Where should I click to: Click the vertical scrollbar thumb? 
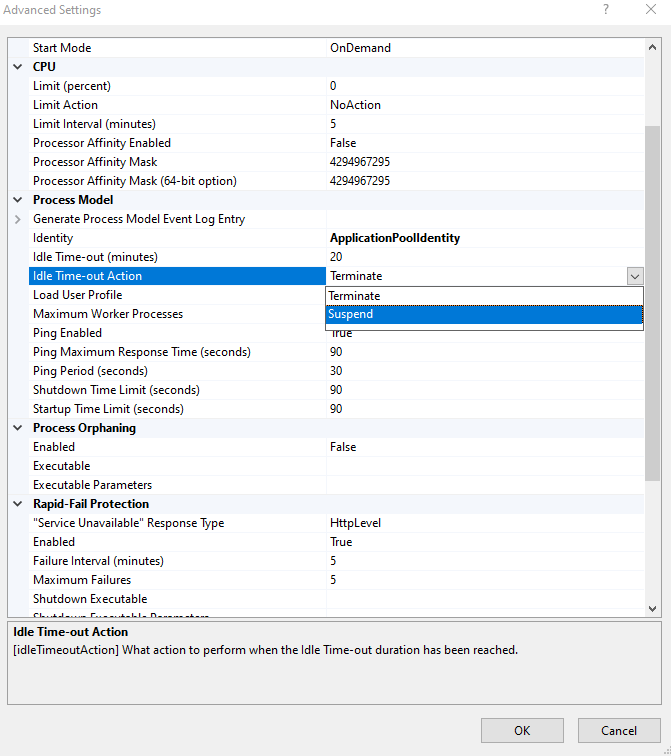[652, 303]
